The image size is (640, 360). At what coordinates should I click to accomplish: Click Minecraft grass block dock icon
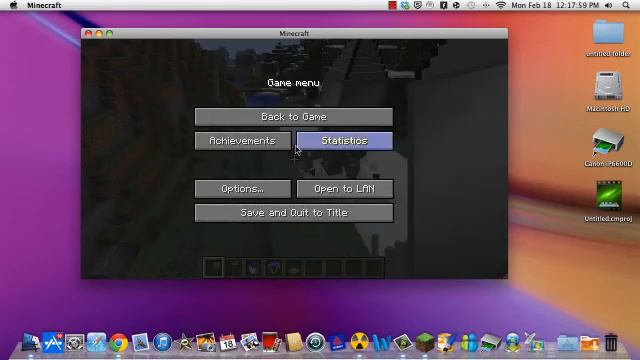pyautogui.click(x=425, y=342)
